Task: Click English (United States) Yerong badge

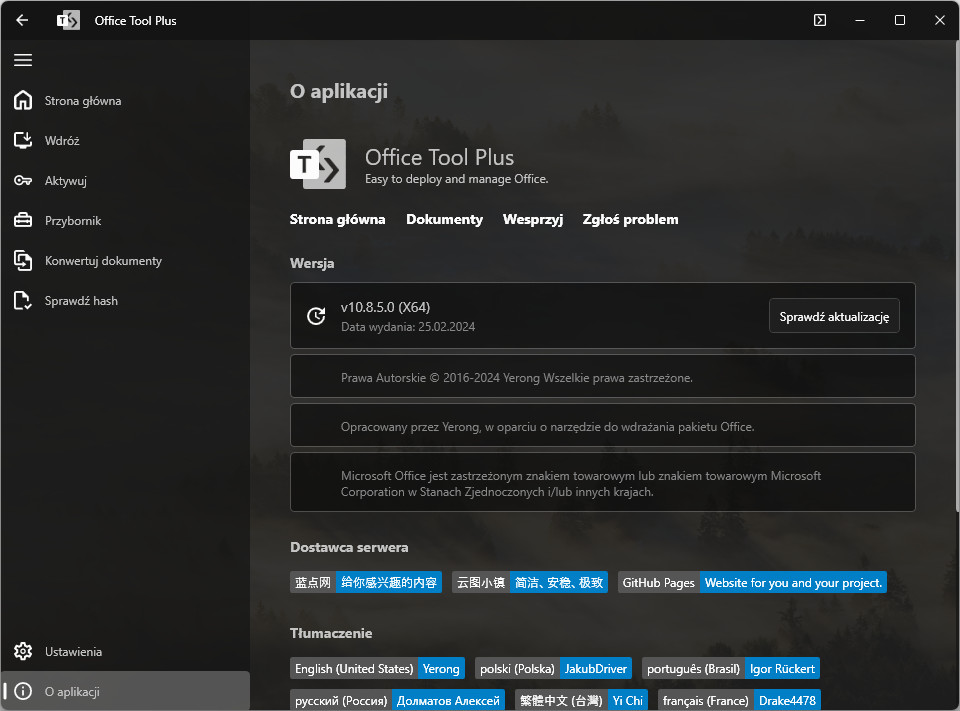Action: (x=377, y=668)
